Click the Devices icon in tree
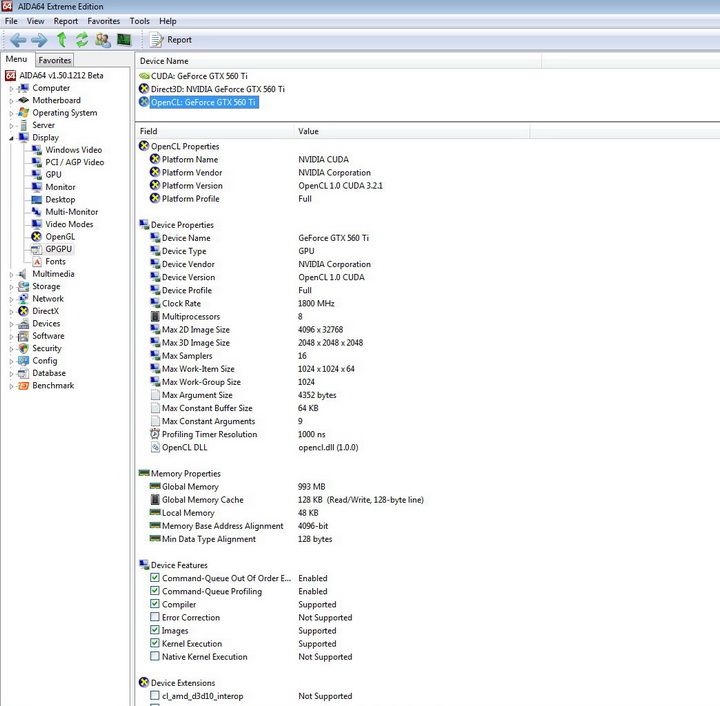Image resolution: width=720 pixels, height=706 pixels. (23, 324)
